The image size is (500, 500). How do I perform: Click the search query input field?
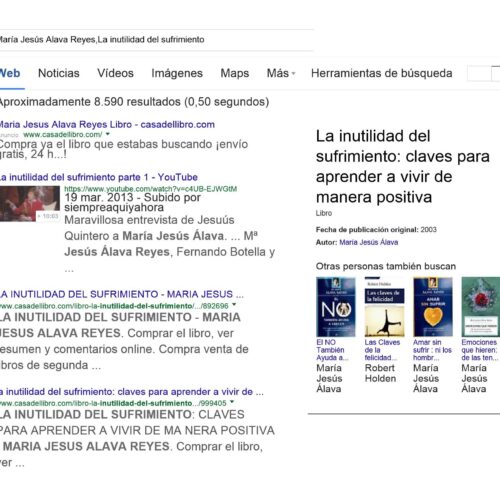click(x=156, y=40)
